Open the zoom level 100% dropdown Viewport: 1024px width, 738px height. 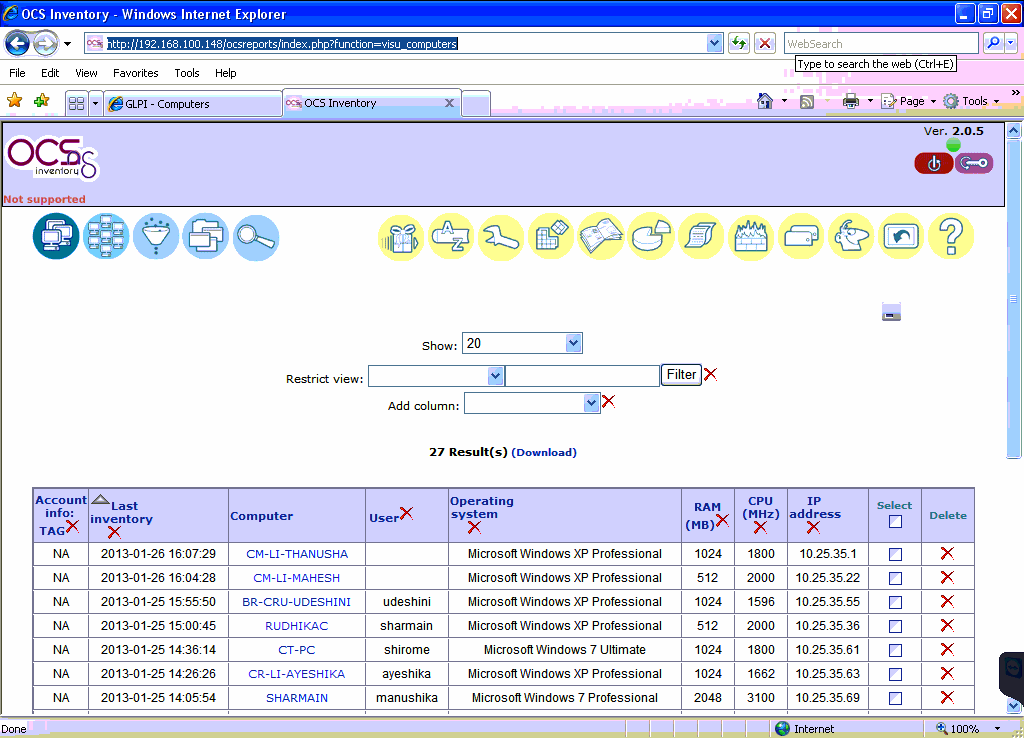coord(997,729)
